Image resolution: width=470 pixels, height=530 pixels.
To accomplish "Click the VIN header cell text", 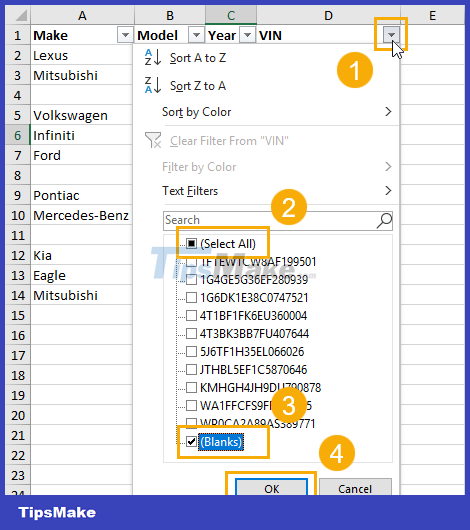I will point(270,35).
